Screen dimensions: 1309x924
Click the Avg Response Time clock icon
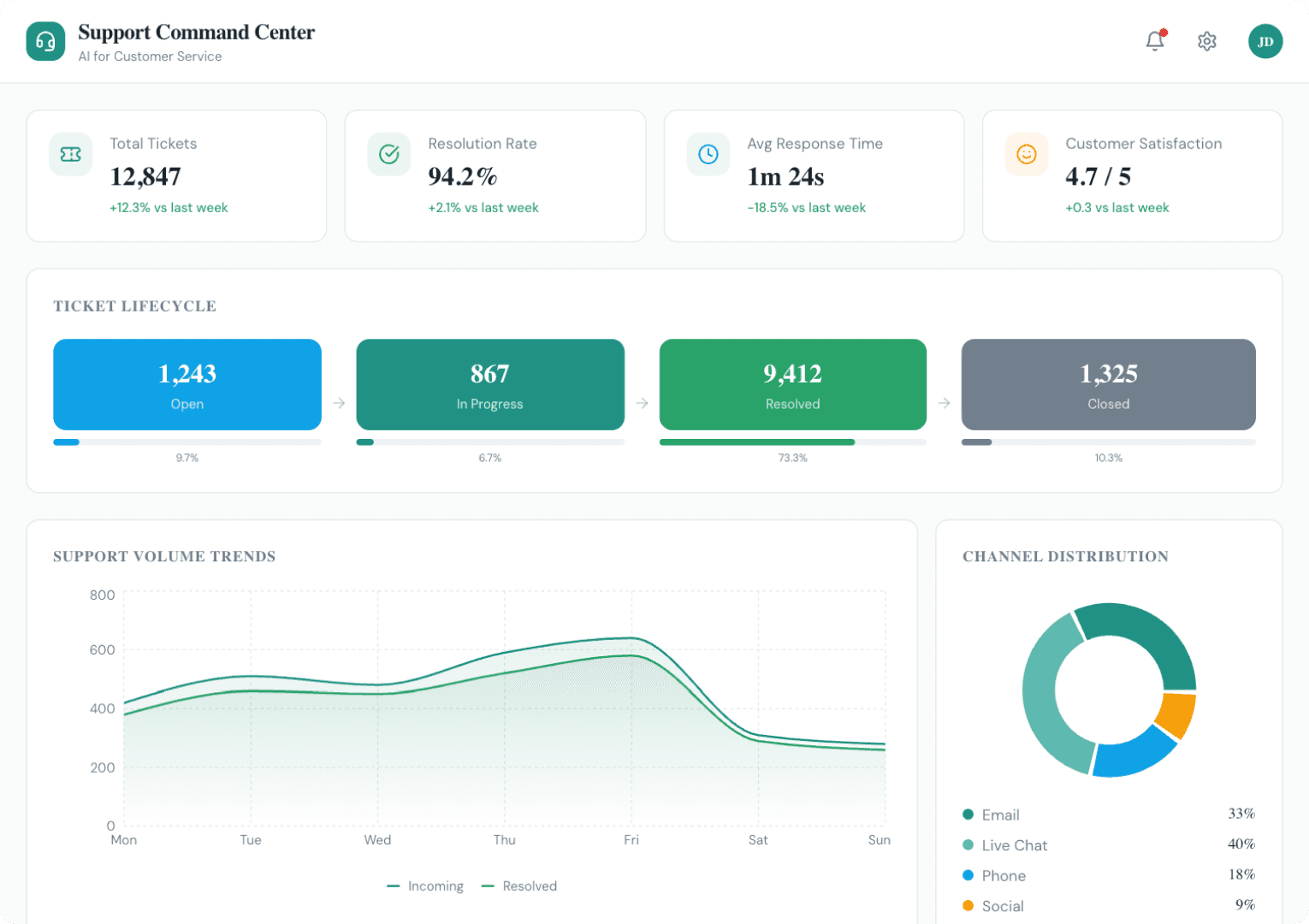708,154
